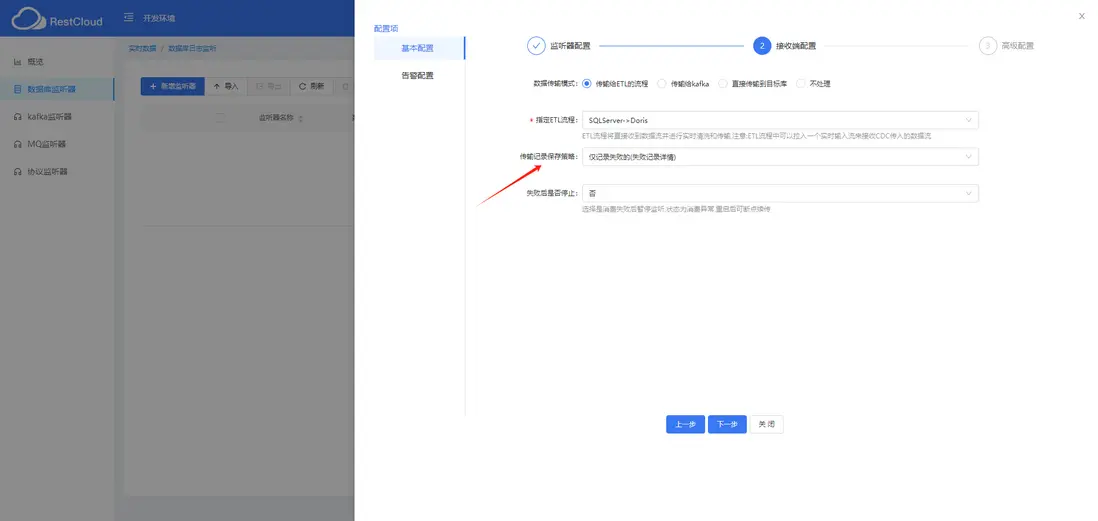Click the refresh icon in 刷新 button
1098x521 pixels.
pyautogui.click(x=303, y=87)
